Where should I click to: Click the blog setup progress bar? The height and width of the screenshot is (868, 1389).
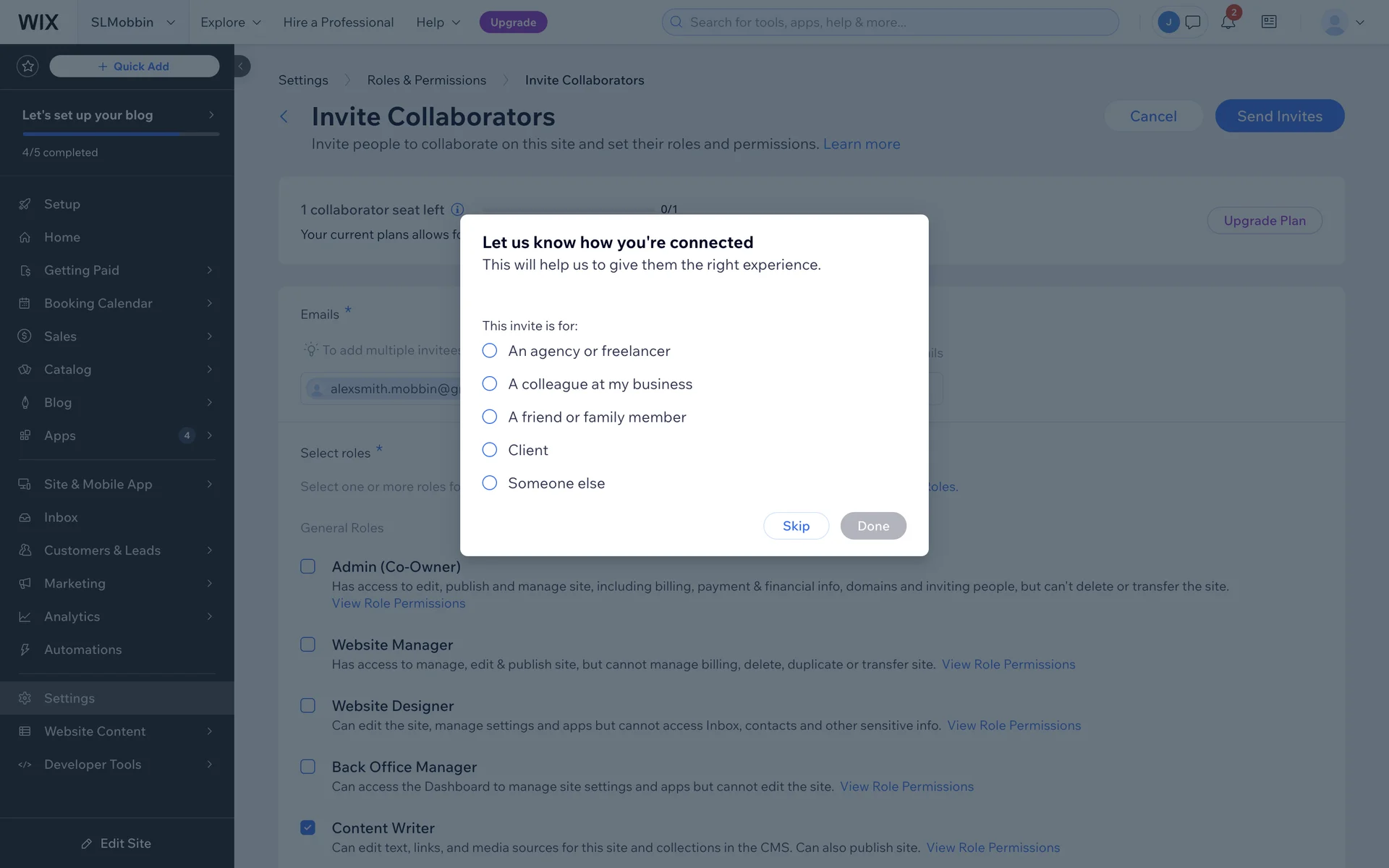[120, 134]
